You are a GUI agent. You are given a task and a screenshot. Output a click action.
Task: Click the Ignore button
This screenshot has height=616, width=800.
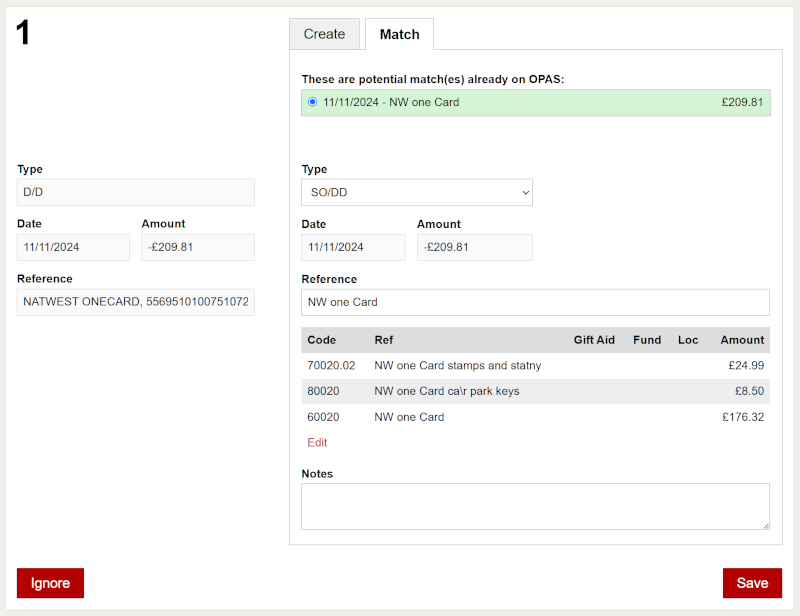click(51, 583)
